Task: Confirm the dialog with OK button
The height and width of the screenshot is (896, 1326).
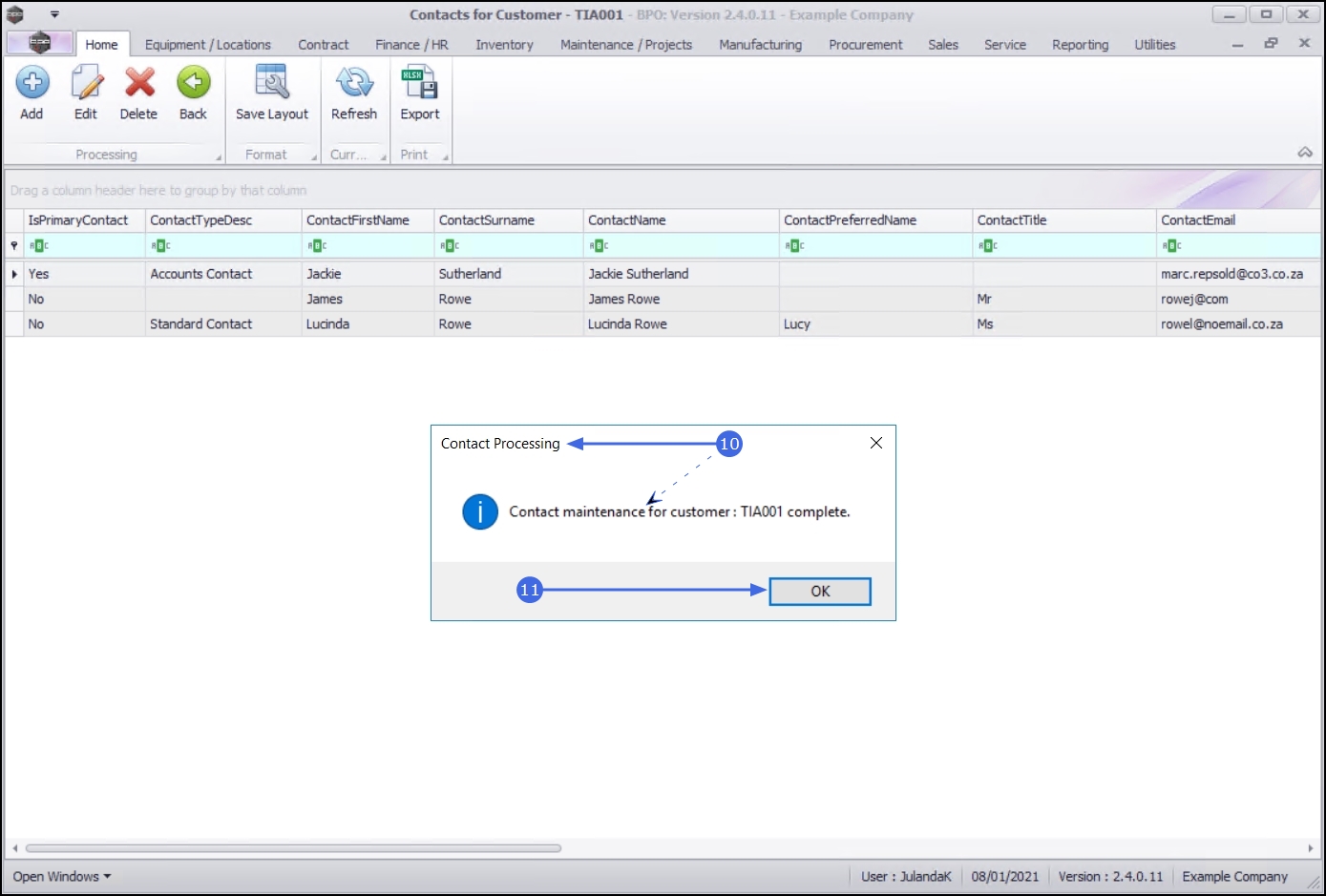Action: pos(820,592)
